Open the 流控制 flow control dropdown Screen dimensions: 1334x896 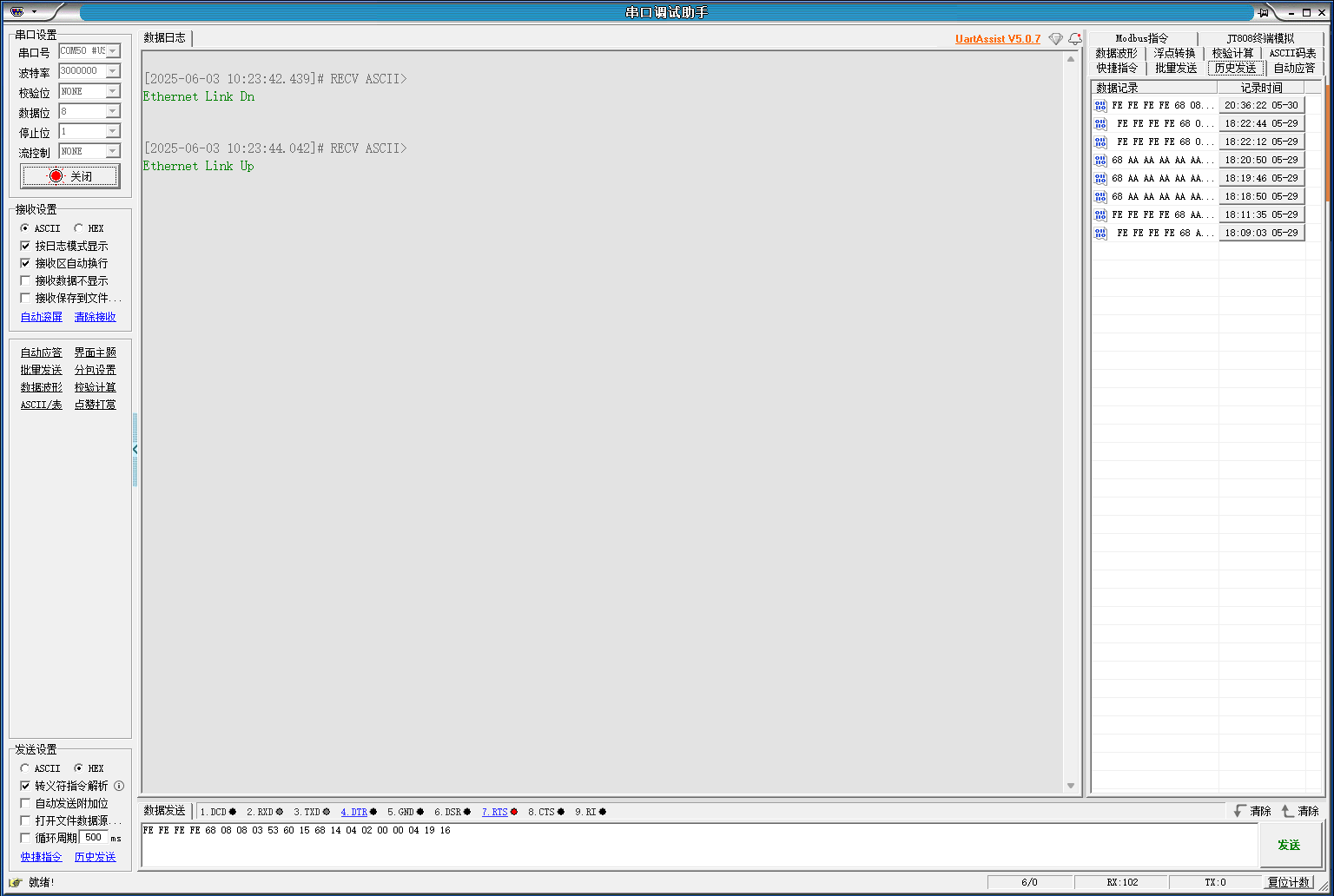point(113,151)
